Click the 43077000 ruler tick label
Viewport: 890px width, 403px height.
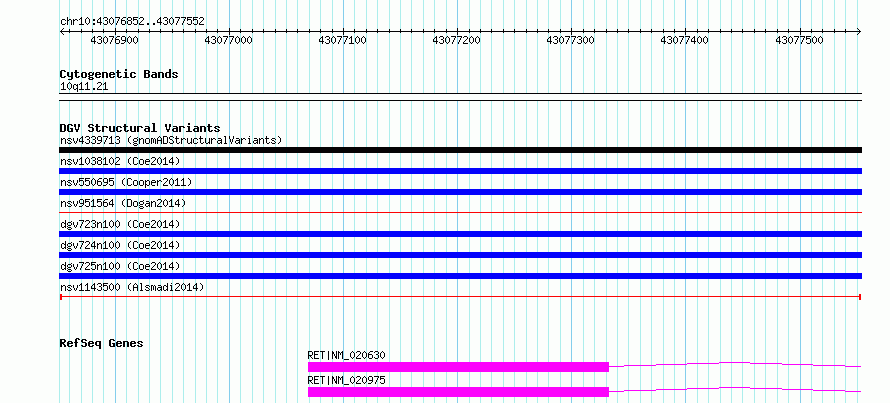[228, 40]
